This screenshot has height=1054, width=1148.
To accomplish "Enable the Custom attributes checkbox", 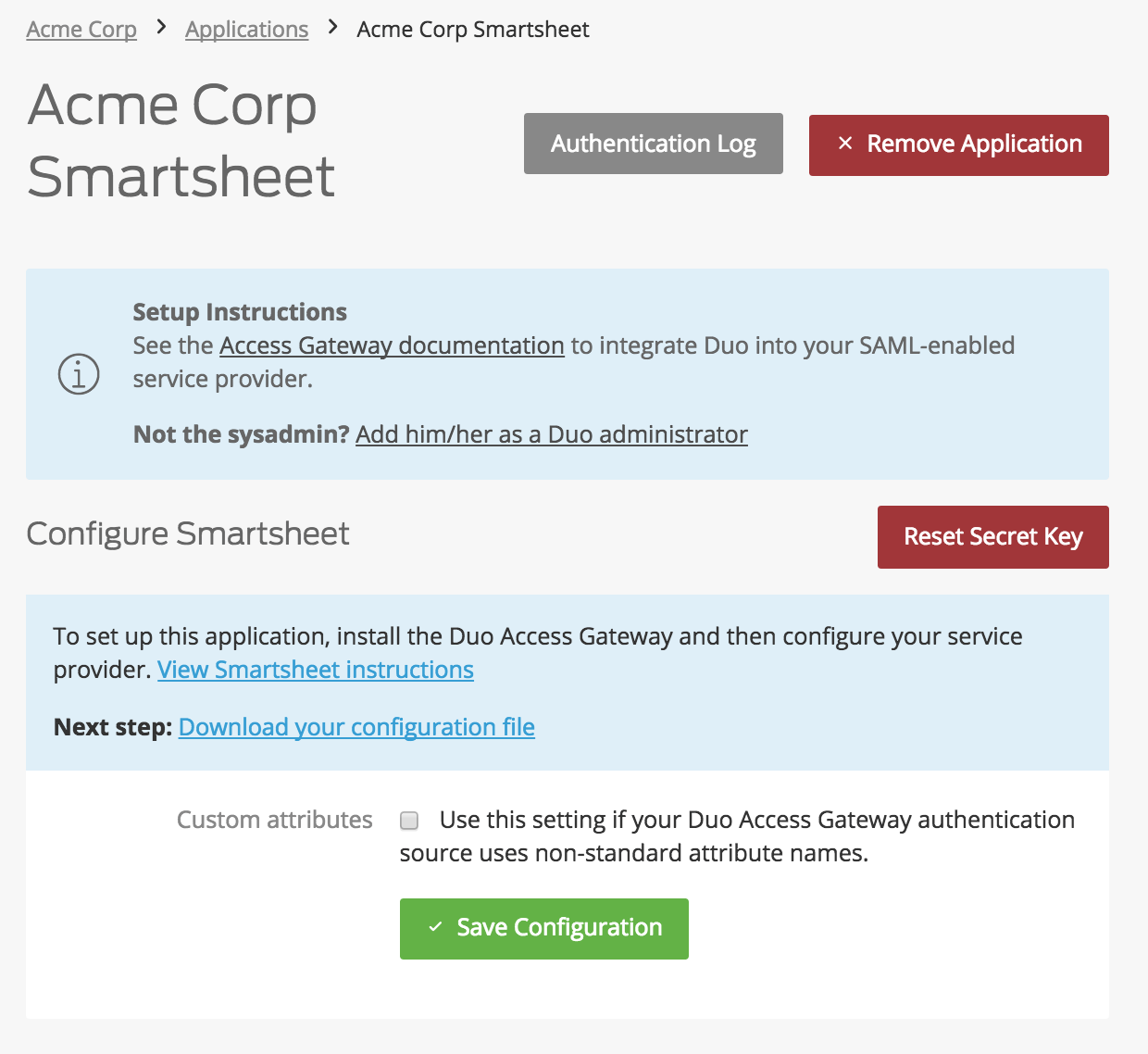I will (407, 820).
